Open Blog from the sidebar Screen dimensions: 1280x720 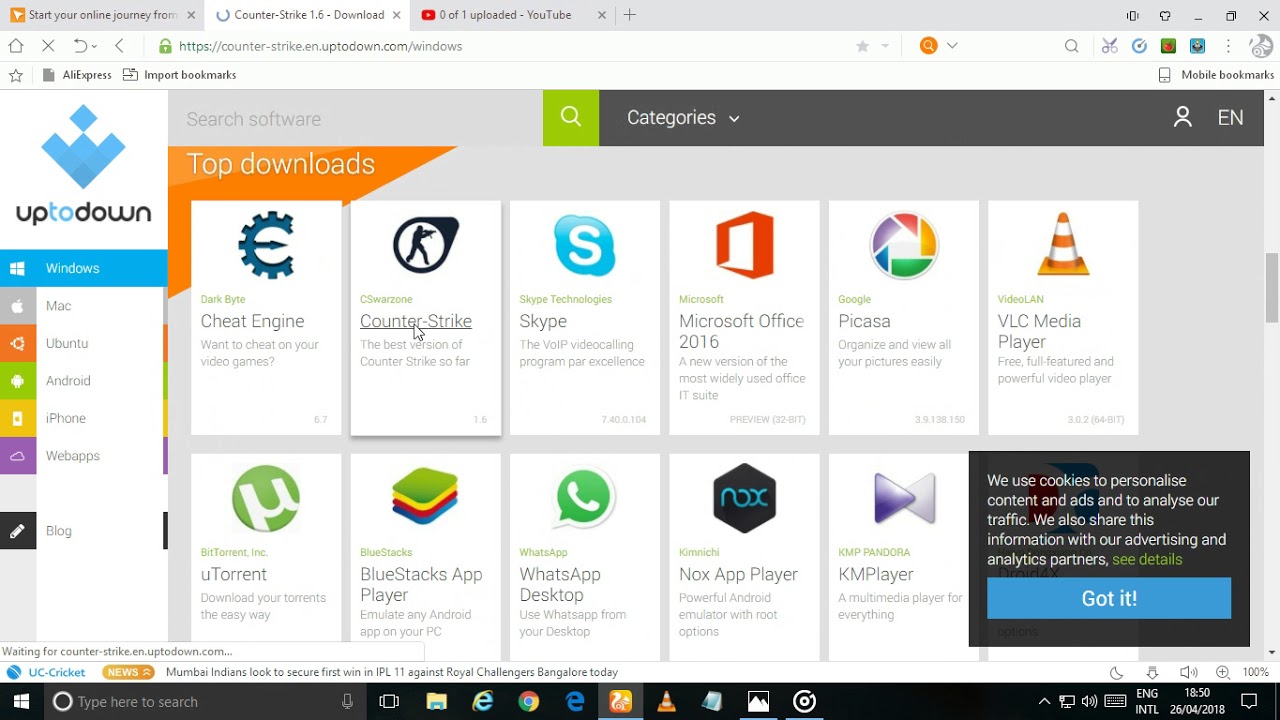(x=82, y=531)
